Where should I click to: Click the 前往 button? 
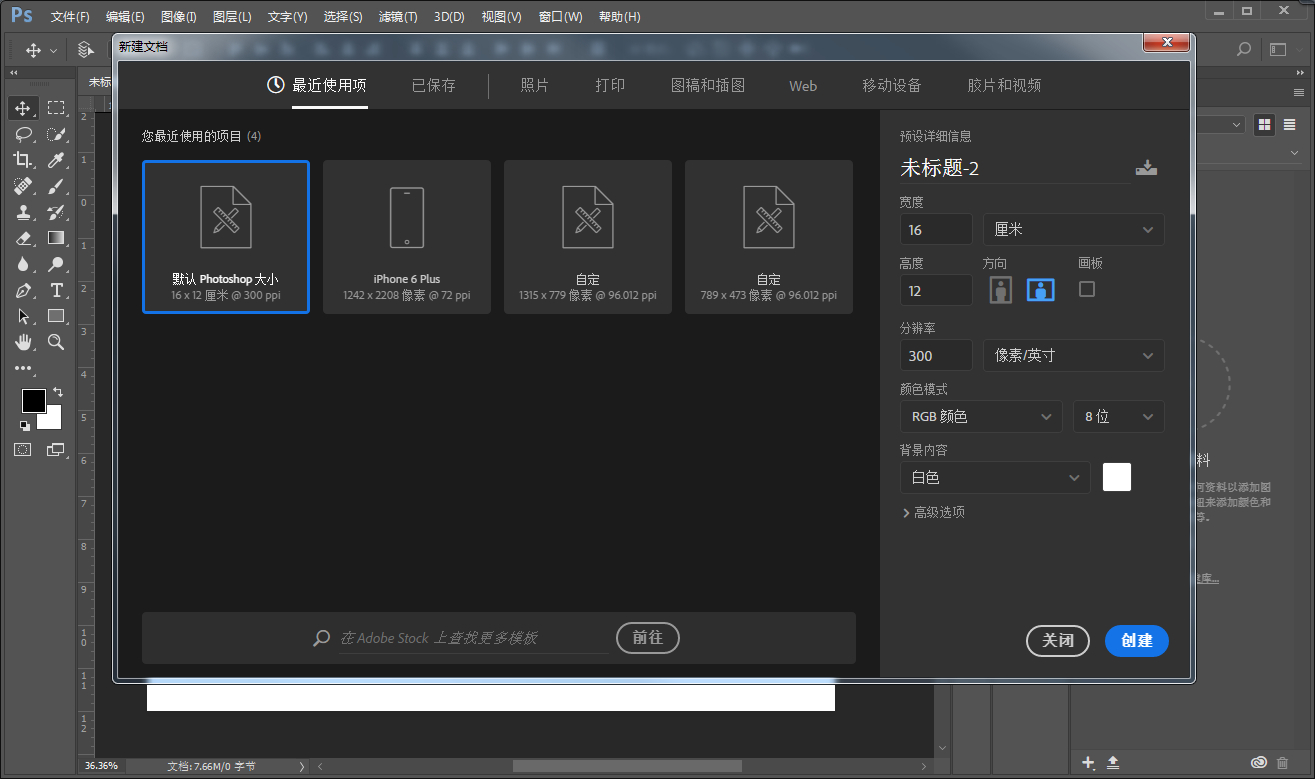(648, 638)
